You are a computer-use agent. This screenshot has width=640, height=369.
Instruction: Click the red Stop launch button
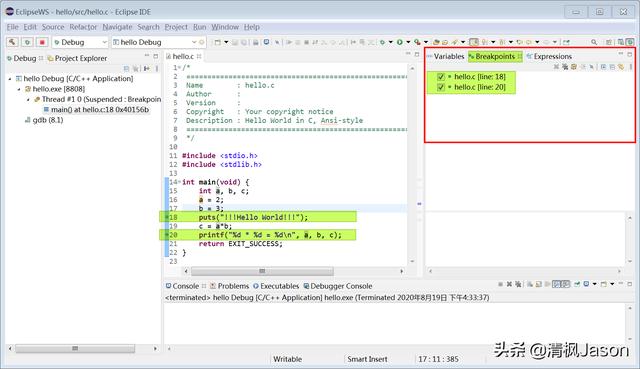42,42
